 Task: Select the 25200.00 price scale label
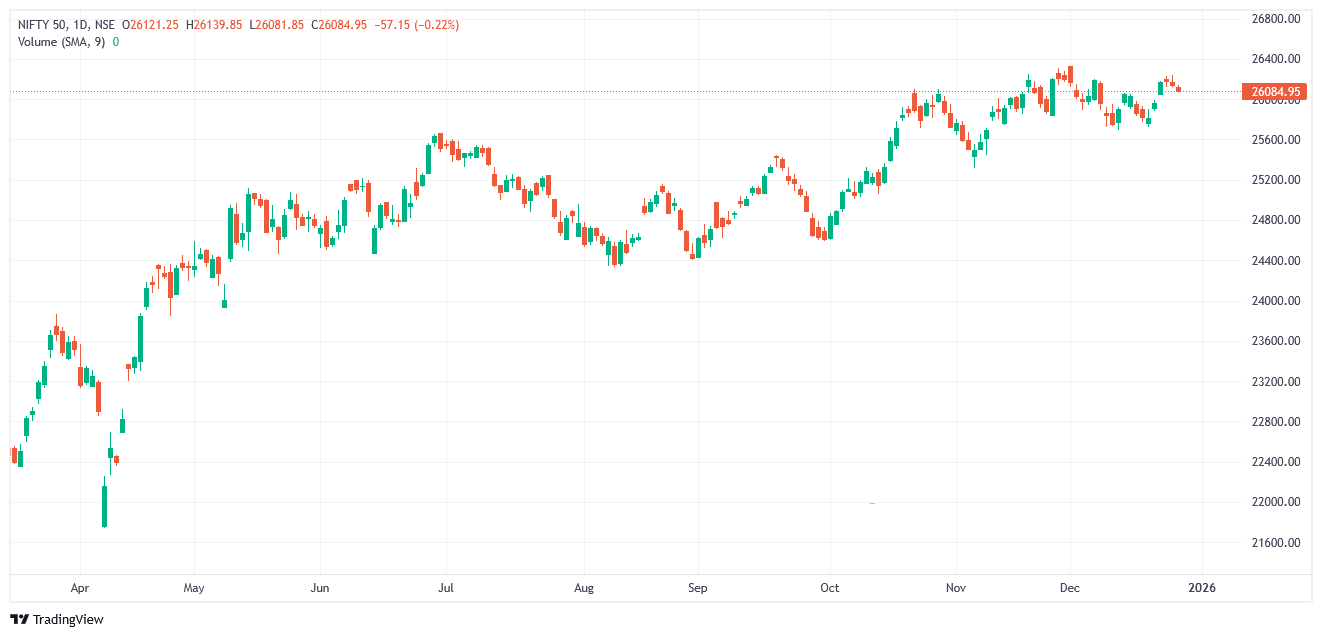pyautogui.click(x=1275, y=180)
